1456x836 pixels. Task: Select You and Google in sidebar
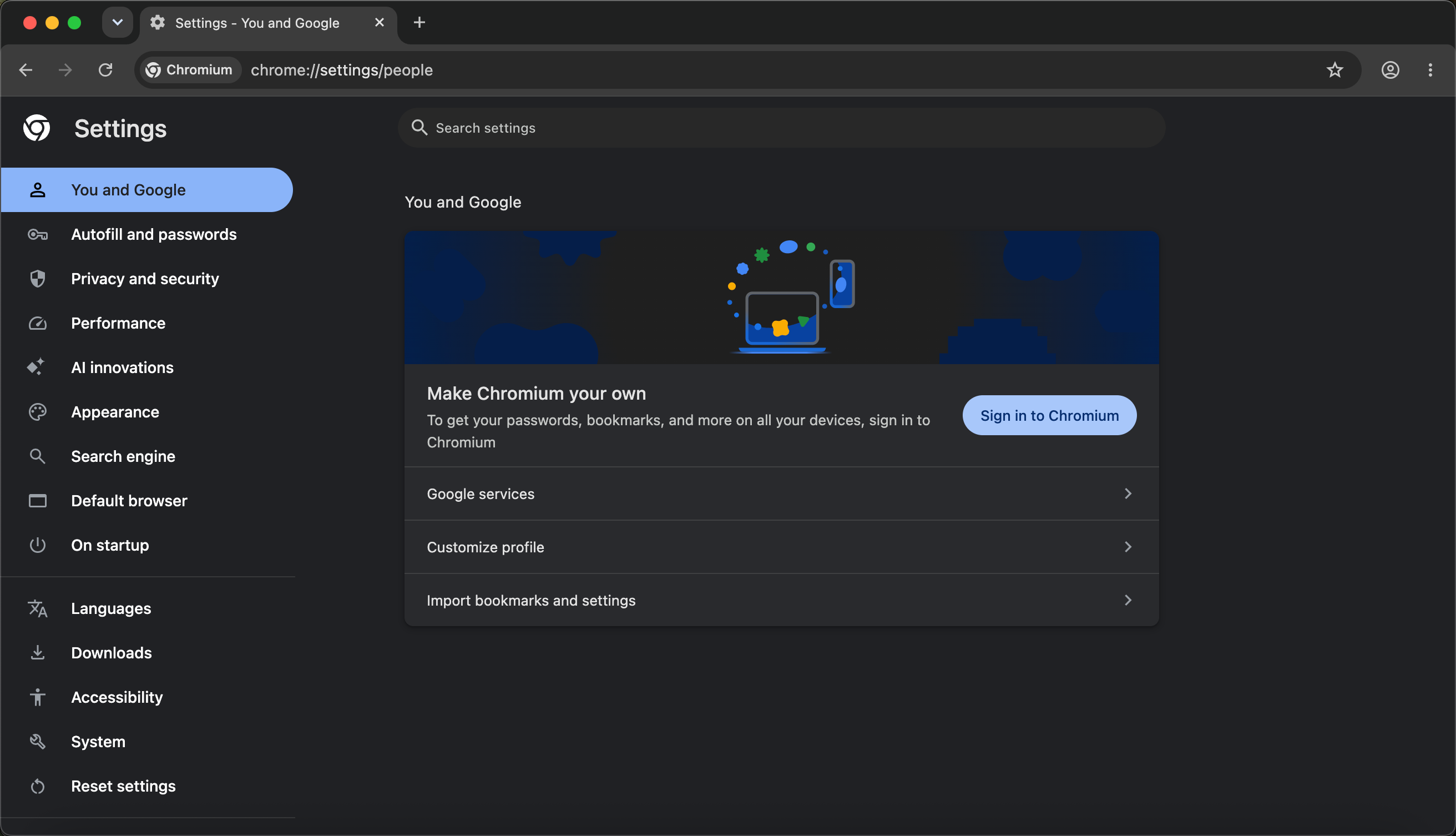coord(147,190)
